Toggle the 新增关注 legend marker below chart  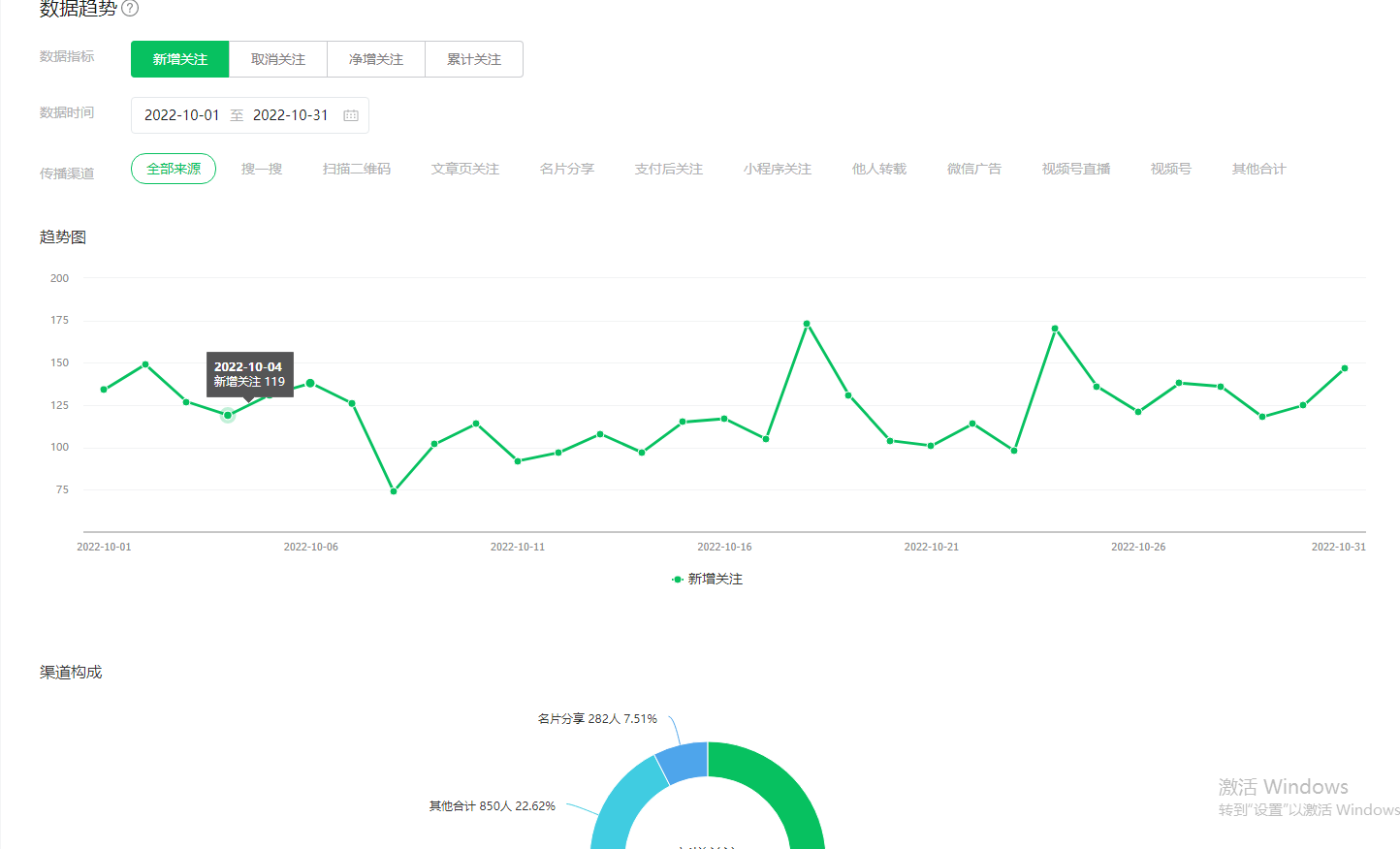(x=678, y=580)
